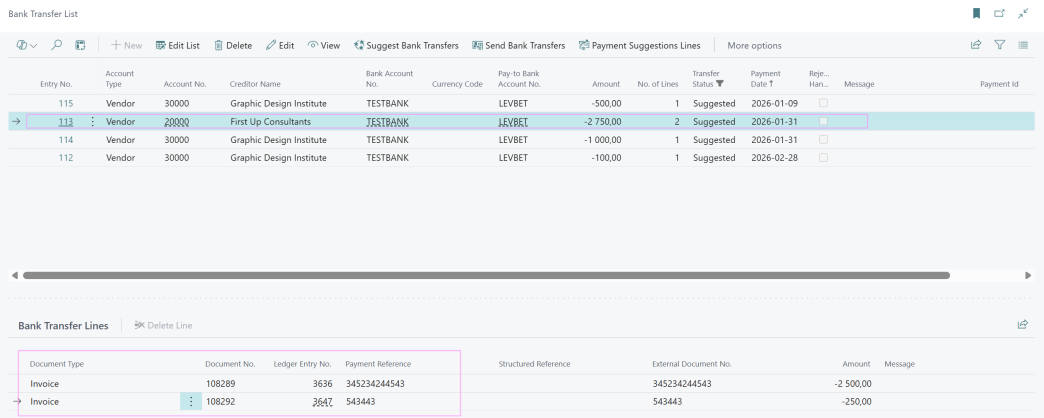Click First Up Consultants creditor name

[x=270, y=122]
